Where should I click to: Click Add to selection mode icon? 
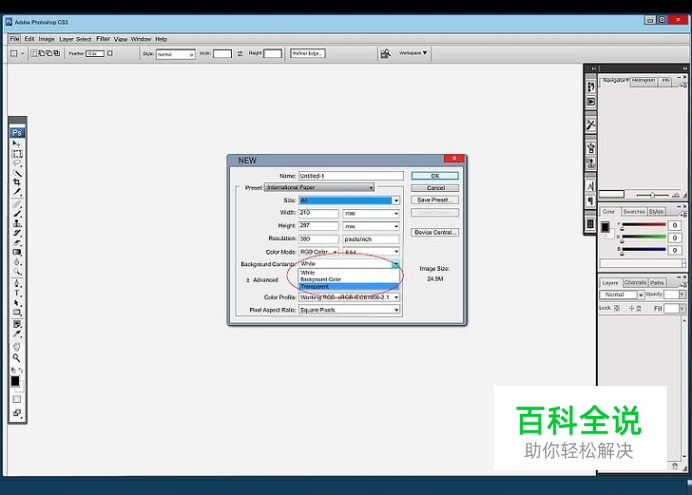point(41,53)
